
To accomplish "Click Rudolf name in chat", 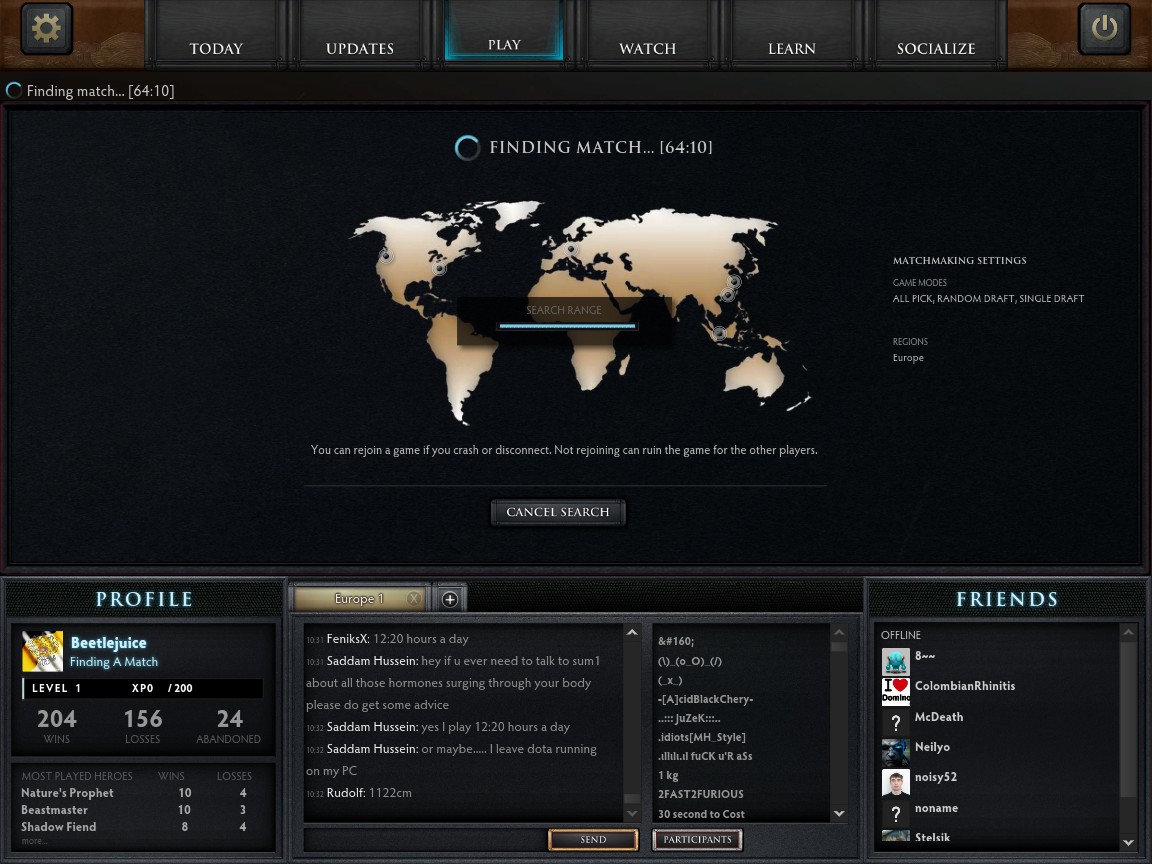I will (x=345, y=793).
